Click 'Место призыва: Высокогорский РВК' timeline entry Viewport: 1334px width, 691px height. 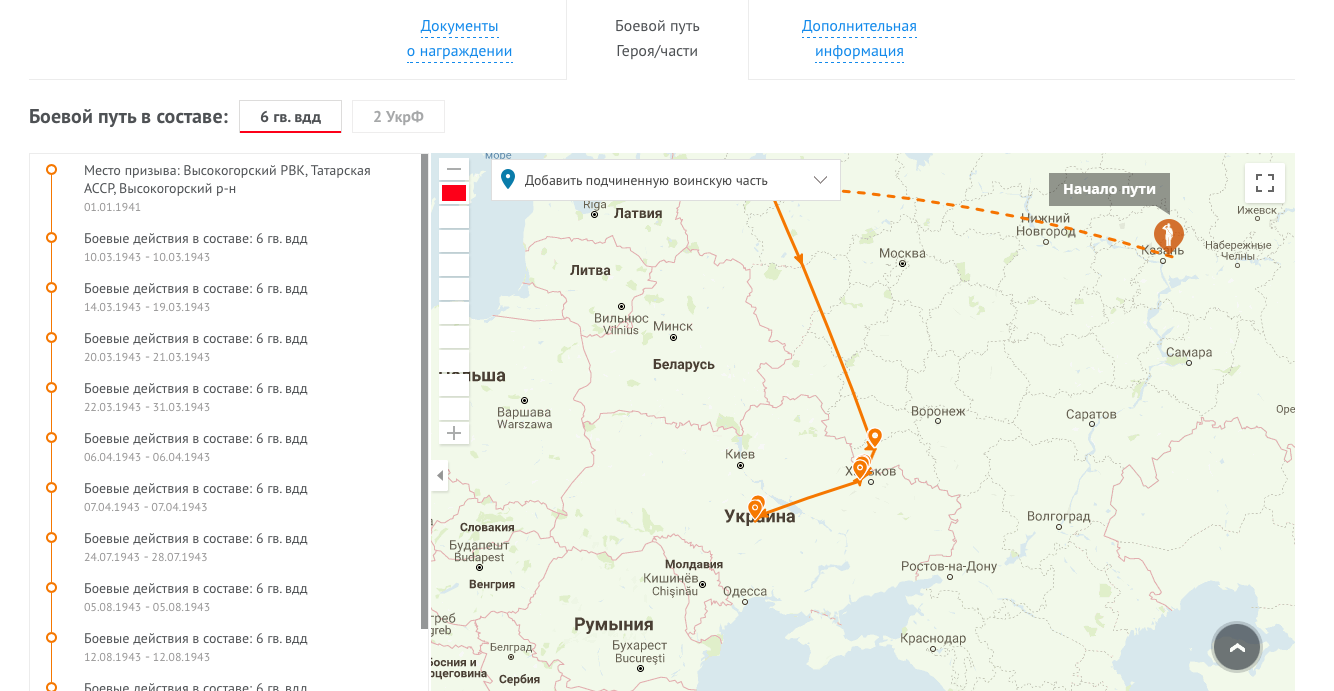pos(227,179)
